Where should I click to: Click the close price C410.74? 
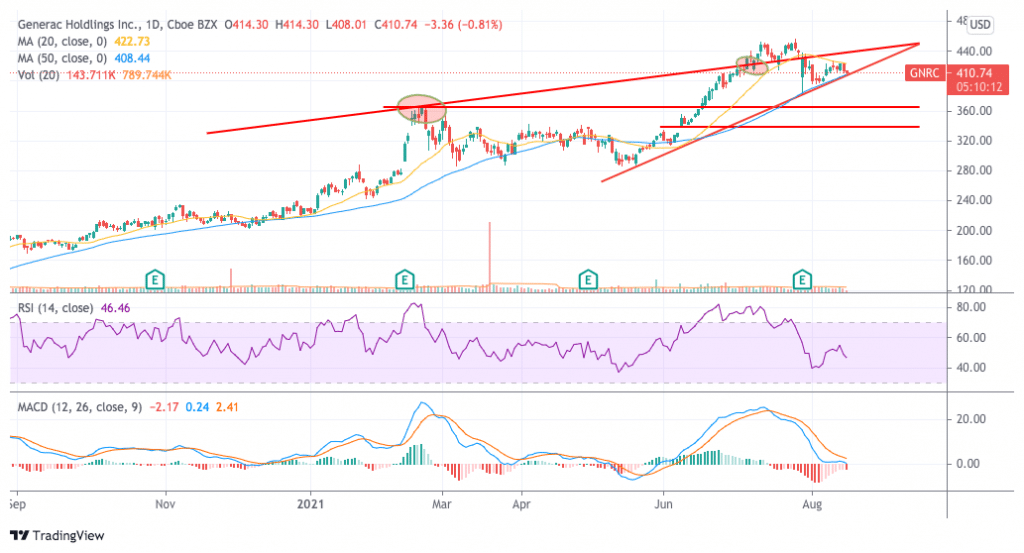[396, 25]
